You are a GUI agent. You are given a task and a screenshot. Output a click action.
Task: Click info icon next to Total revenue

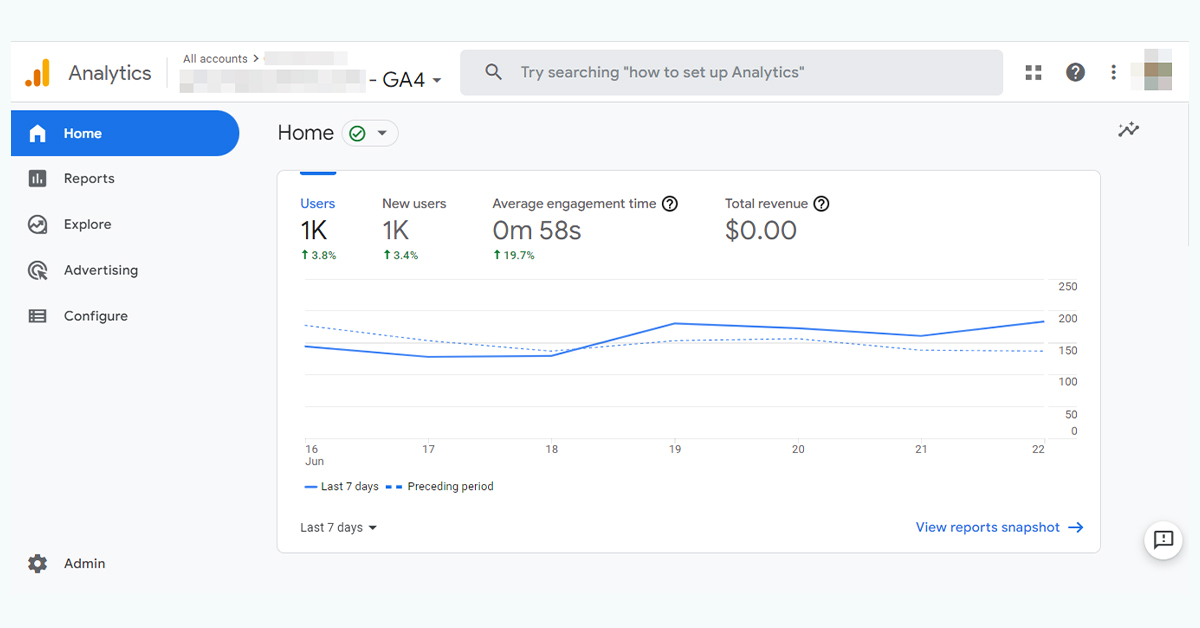(821, 204)
